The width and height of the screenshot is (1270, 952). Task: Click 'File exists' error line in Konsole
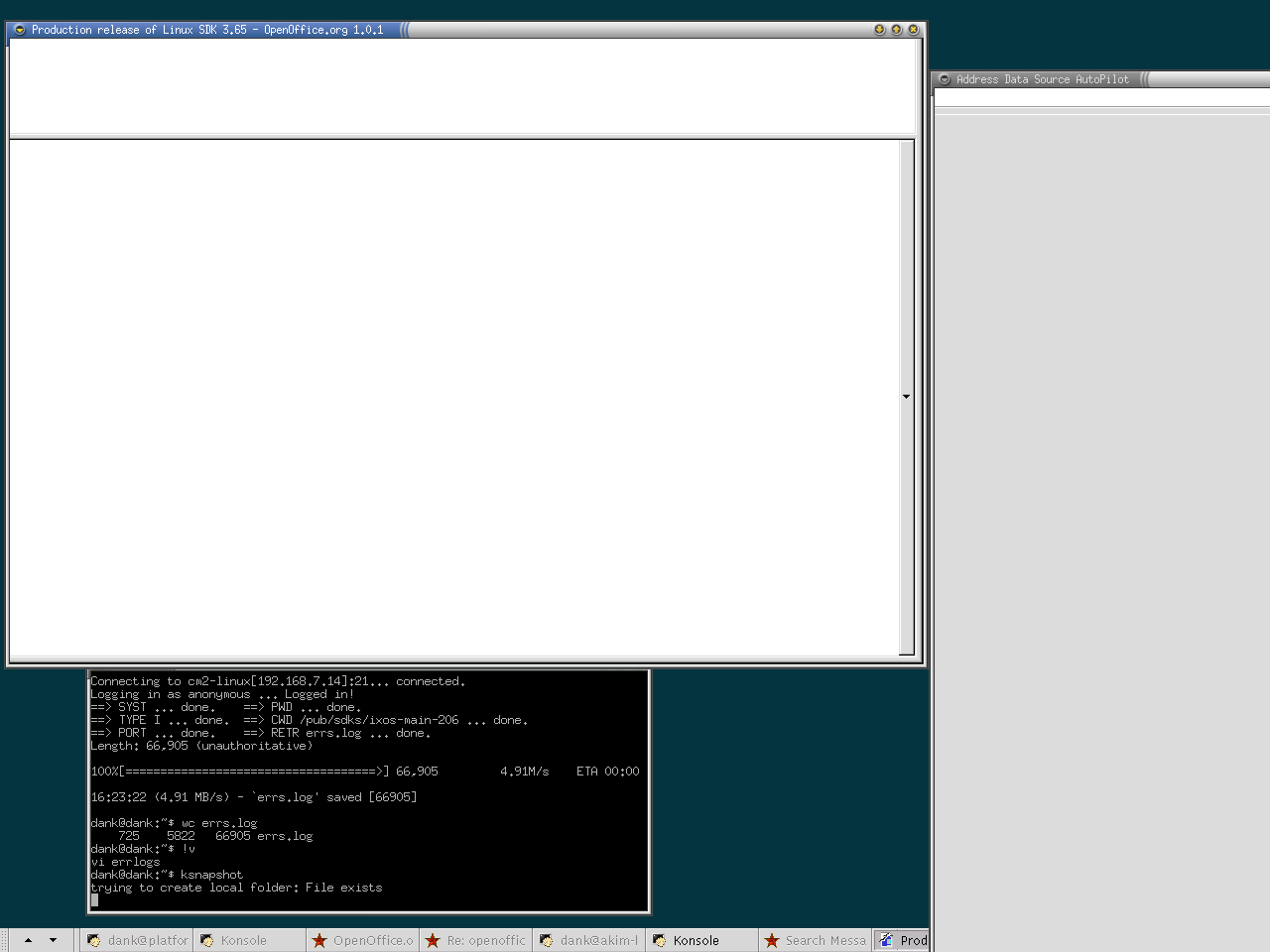(x=236, y=888)
